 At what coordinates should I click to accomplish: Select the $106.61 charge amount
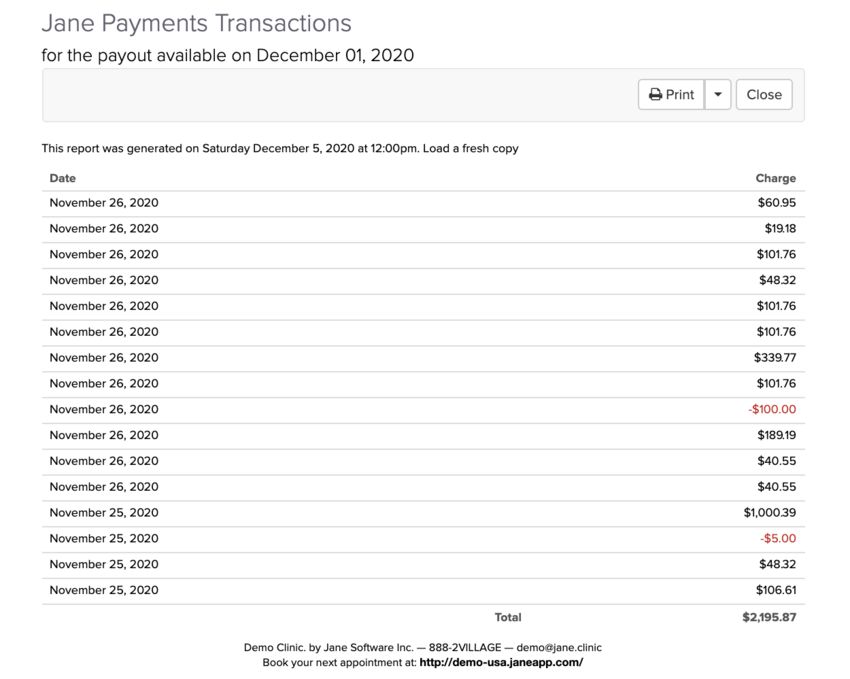coord(776,591)
